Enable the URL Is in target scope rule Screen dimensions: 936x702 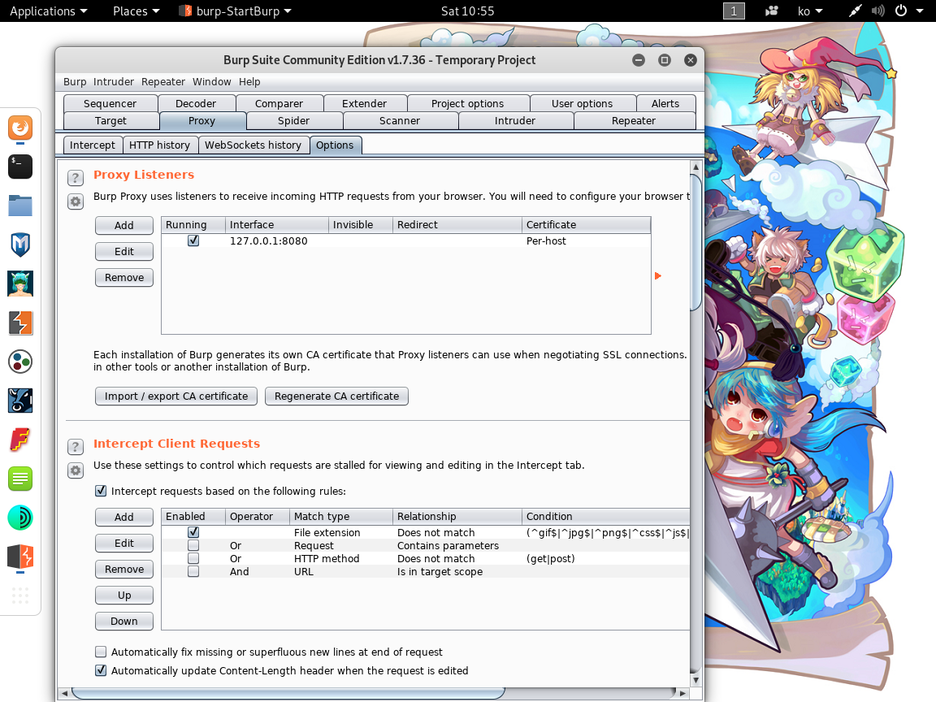pos(193,571)
